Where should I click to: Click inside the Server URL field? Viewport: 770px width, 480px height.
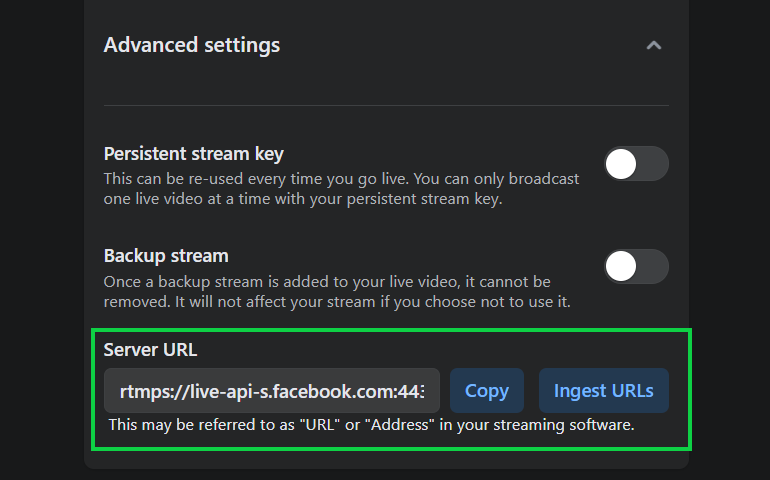[272, 391]
